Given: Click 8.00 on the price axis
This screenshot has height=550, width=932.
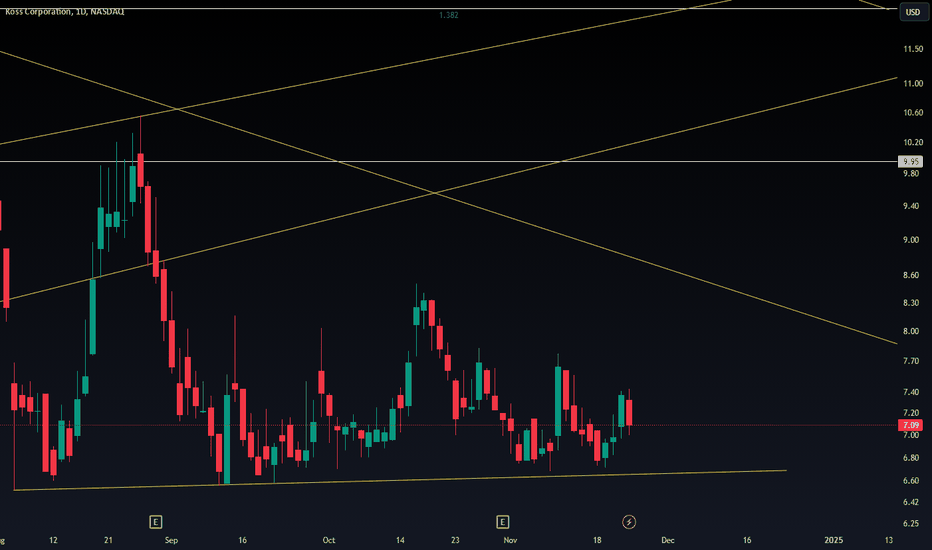Looking at the screenshot, I should point(911,331).
